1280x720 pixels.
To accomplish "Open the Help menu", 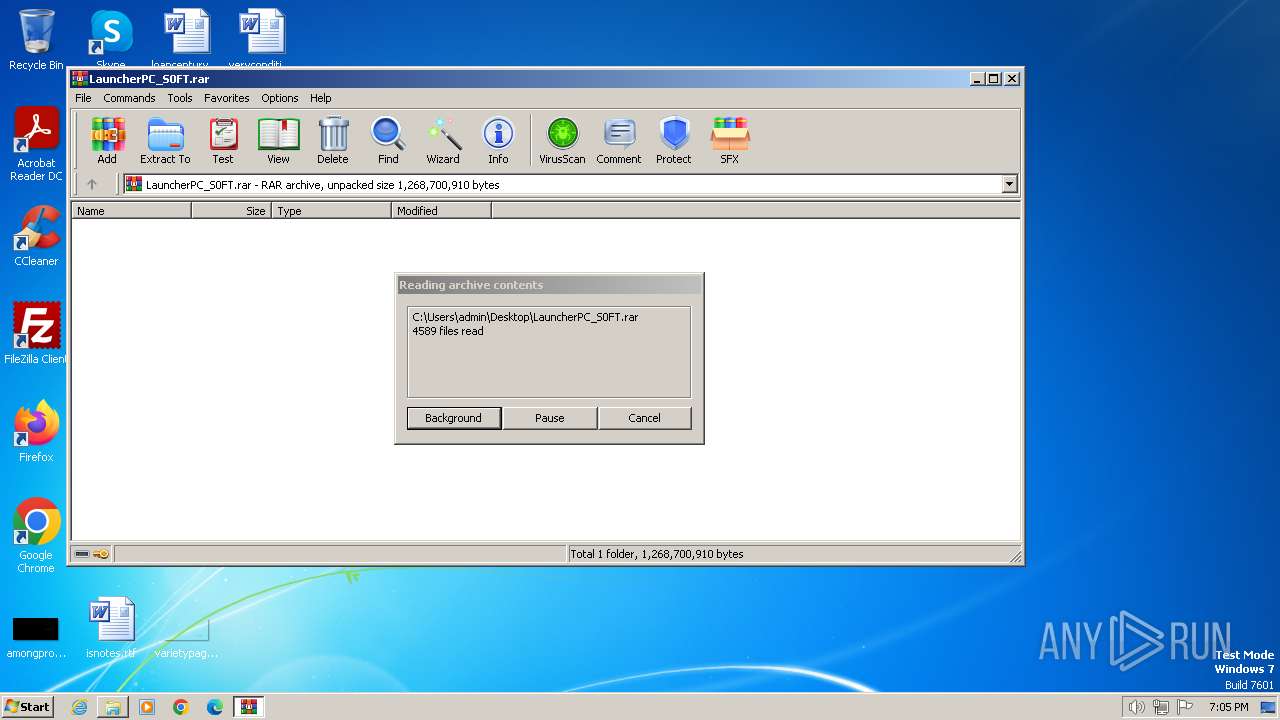I will click(x=320, y=98).
